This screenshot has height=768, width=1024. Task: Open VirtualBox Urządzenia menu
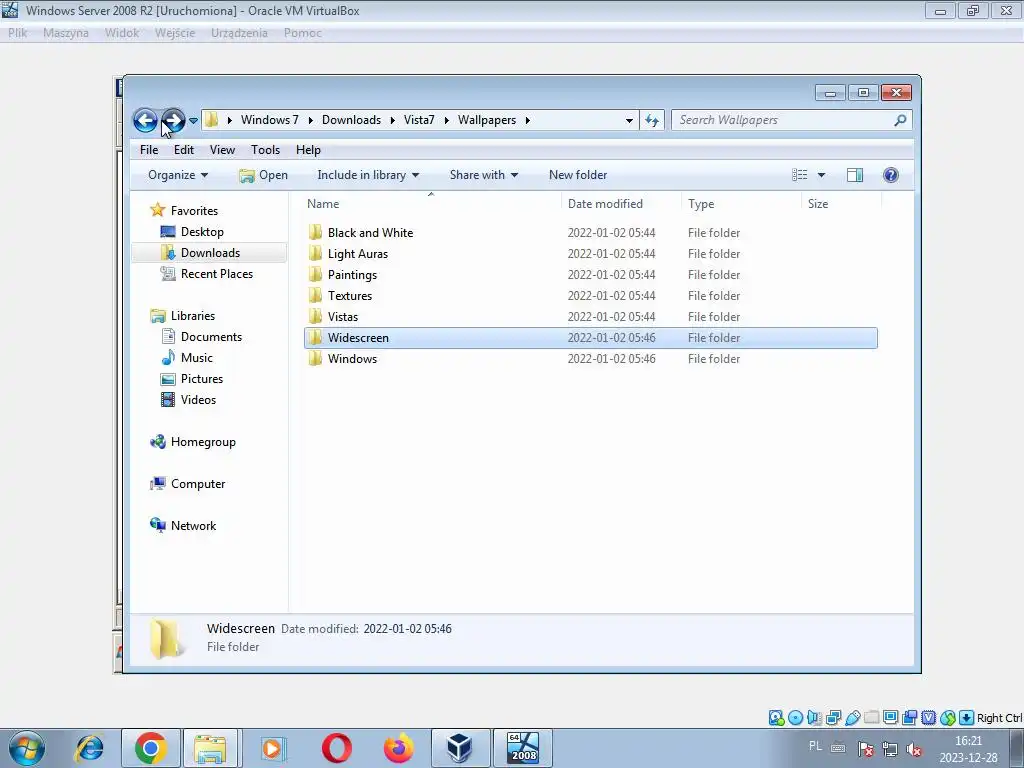[x=239, y=33]
